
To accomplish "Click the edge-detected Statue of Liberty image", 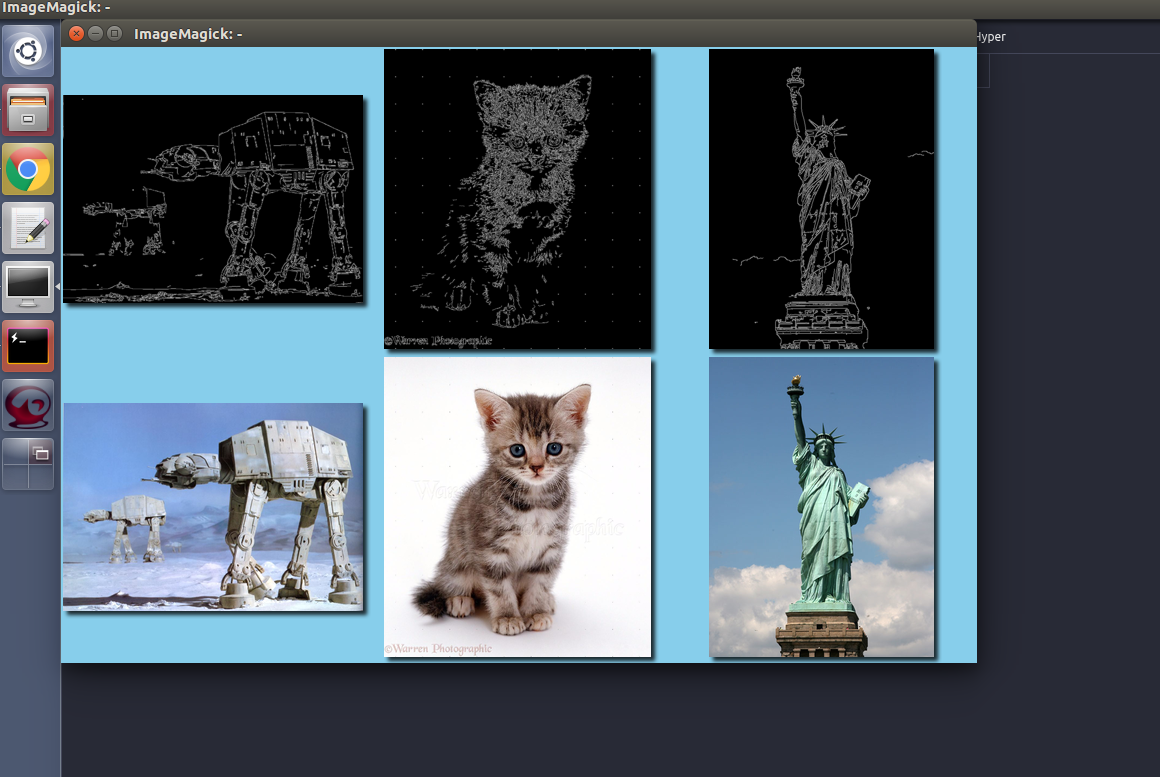I will 821,198.
